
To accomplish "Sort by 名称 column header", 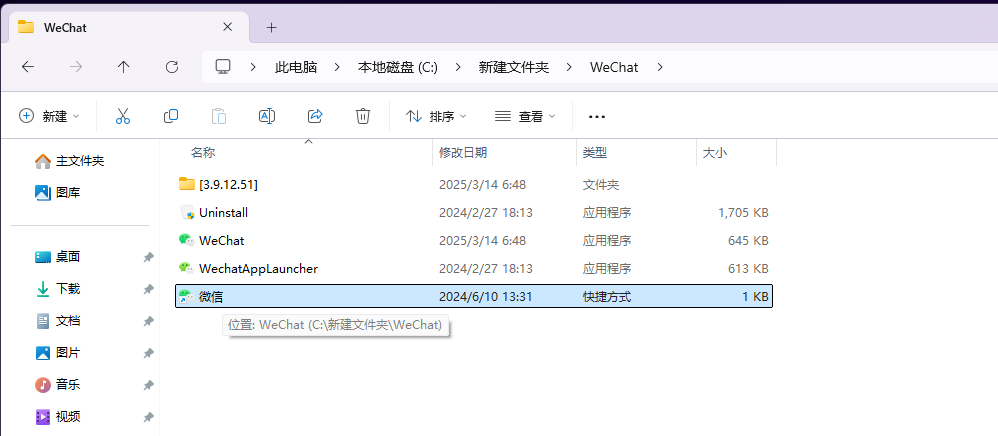I will [x=203, y=153].
